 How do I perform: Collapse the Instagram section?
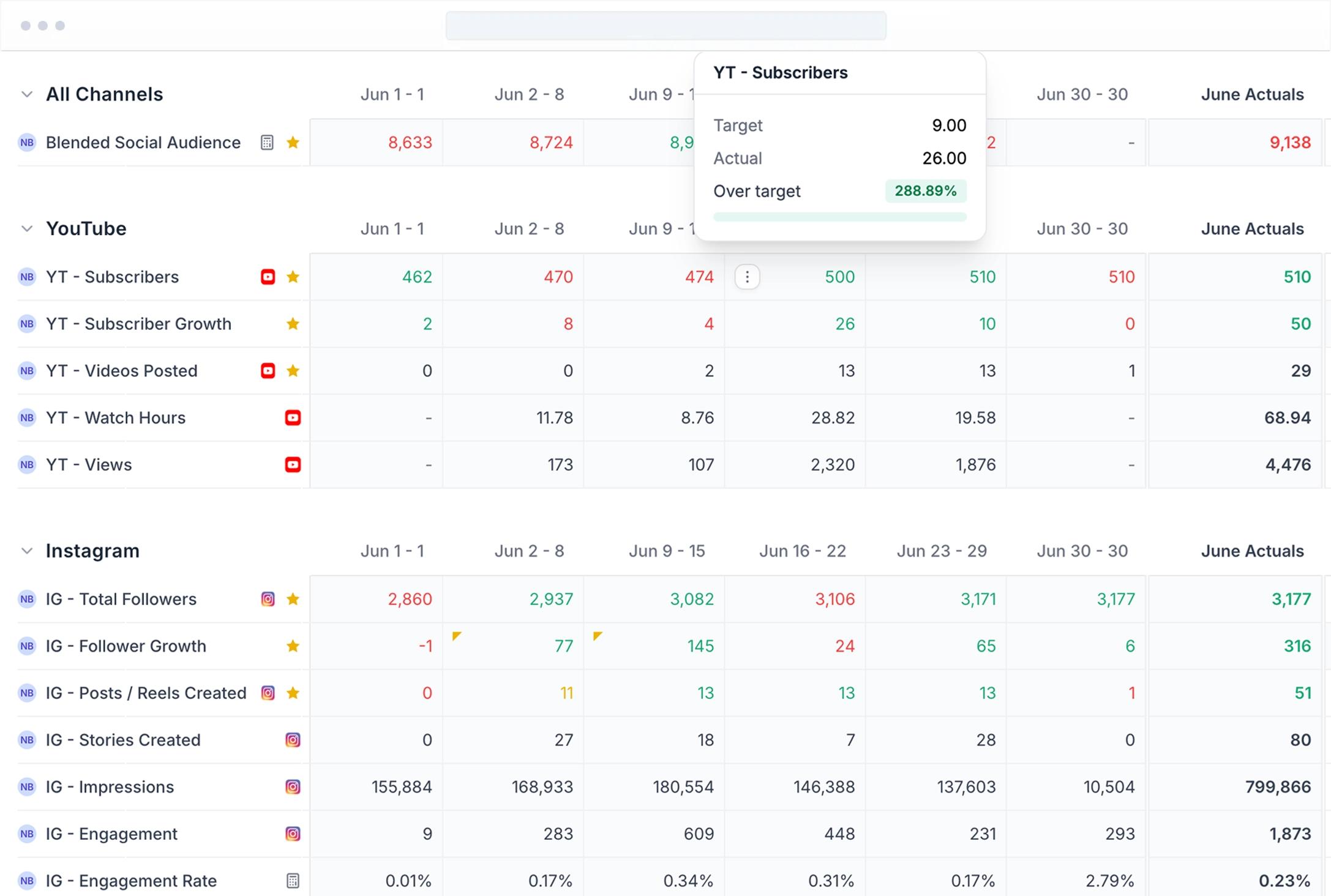[27, 551]
